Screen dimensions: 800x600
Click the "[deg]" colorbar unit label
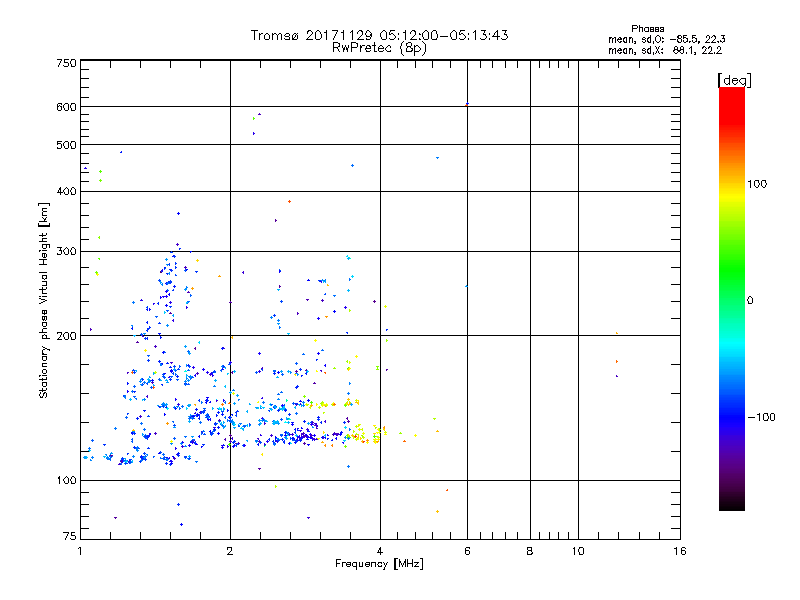734,80
